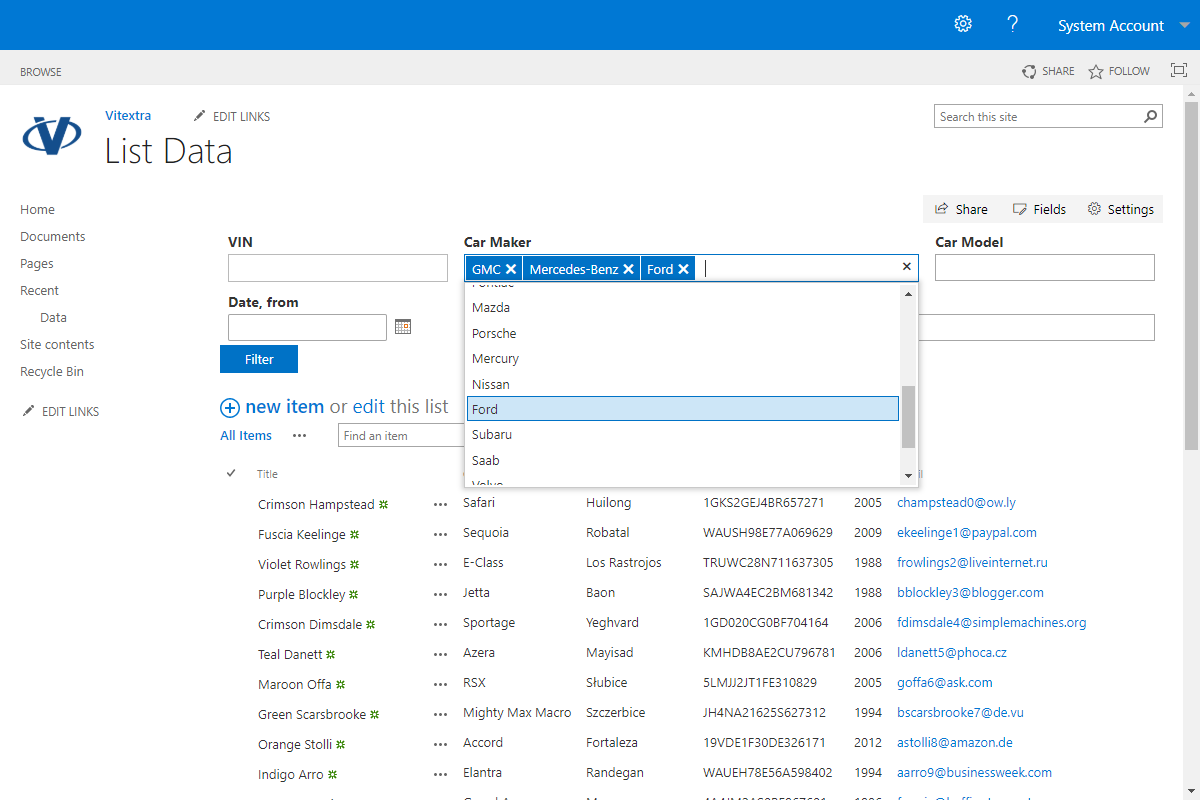Image resolution: width=1200 pixels, height=800 pixels.
Task: Open Site contents
Action: pos(57,345)
